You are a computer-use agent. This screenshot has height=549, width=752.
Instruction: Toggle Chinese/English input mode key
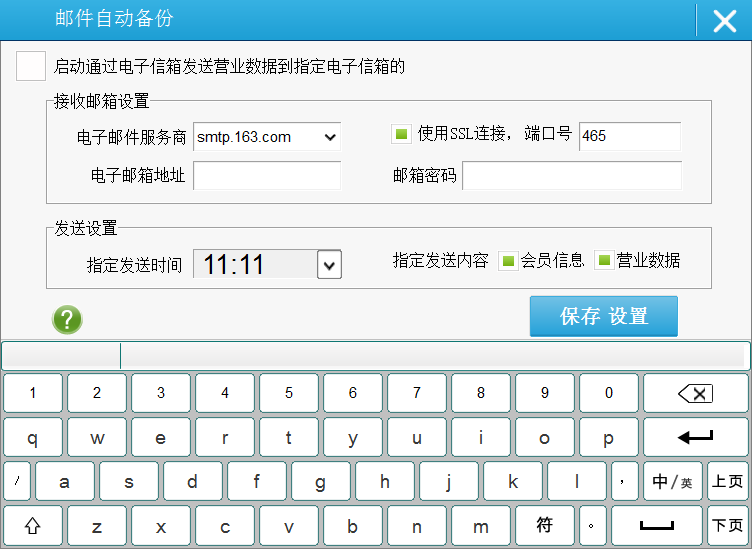(672, 481)
